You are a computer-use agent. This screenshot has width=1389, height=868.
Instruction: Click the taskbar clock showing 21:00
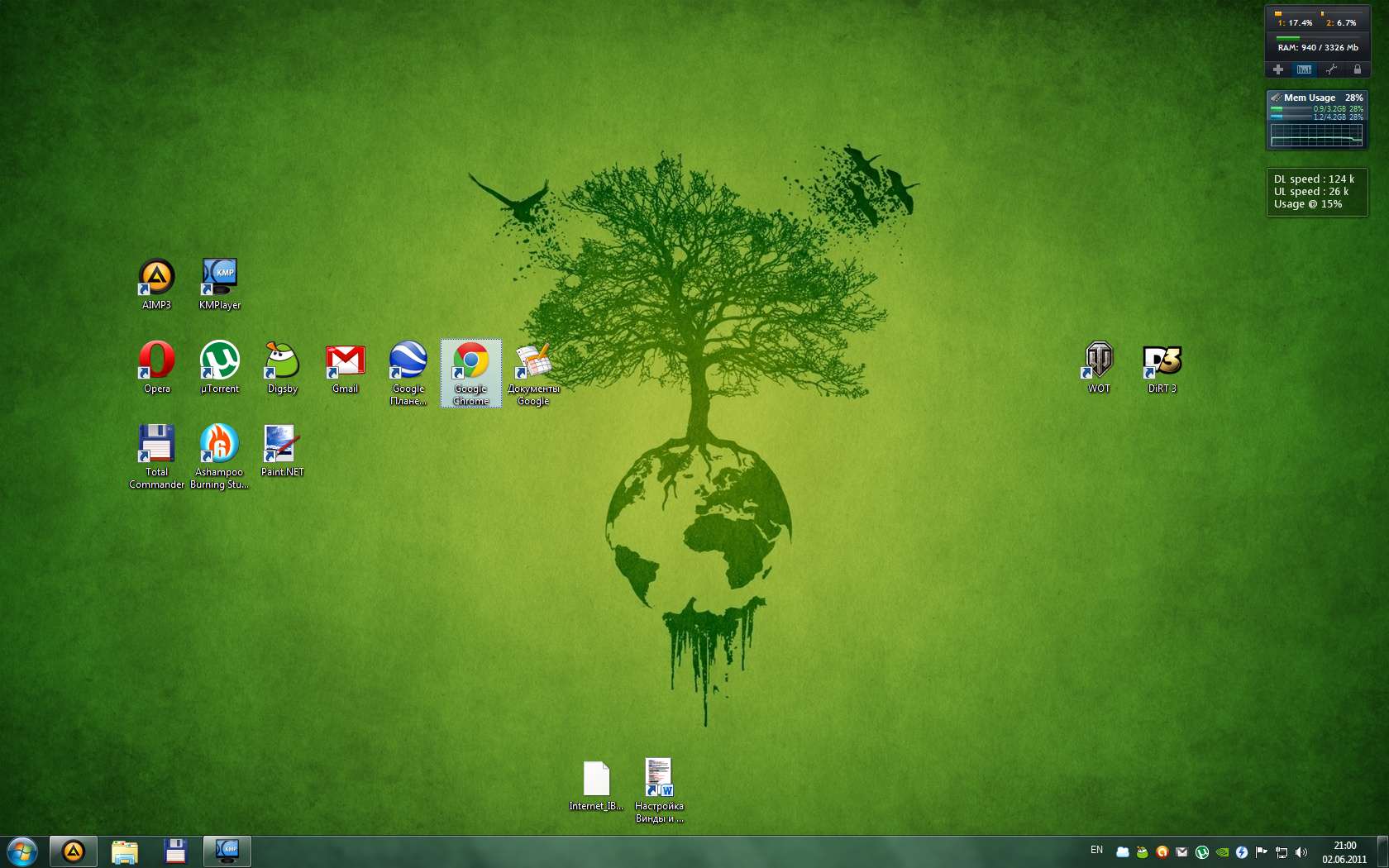[x=1344, y=852]
